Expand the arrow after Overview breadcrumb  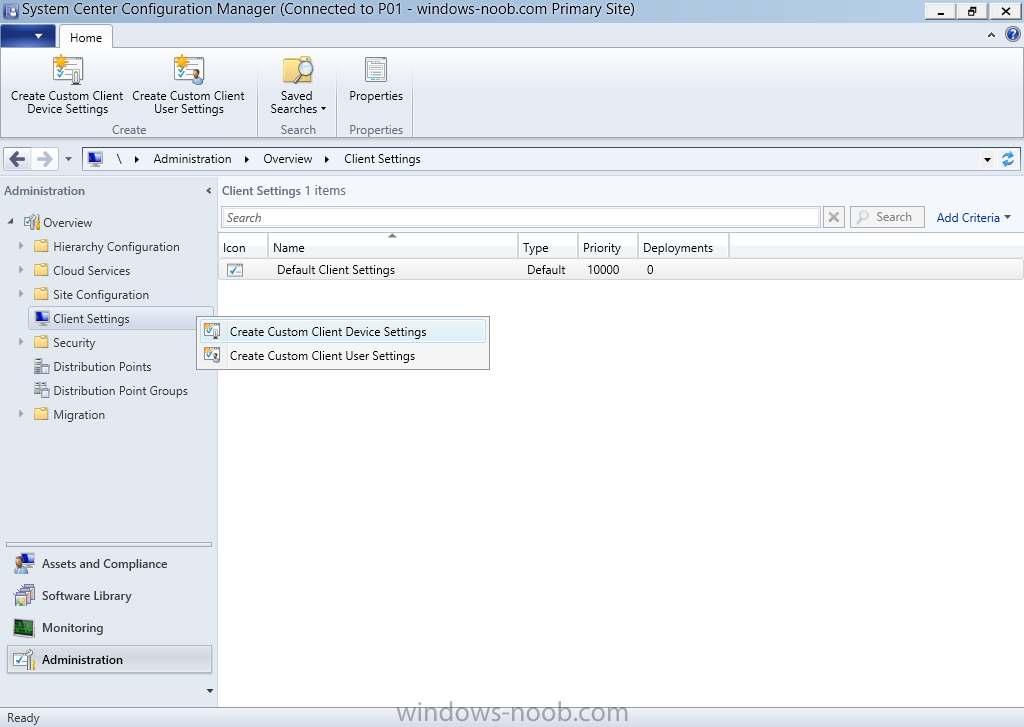click(327, 159)
